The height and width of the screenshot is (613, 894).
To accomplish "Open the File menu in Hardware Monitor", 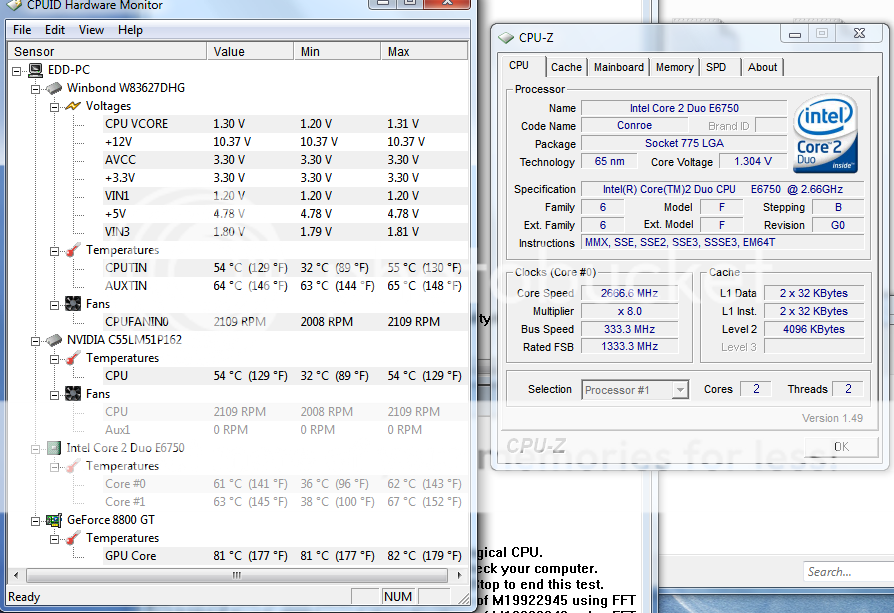I will point(22,30).
